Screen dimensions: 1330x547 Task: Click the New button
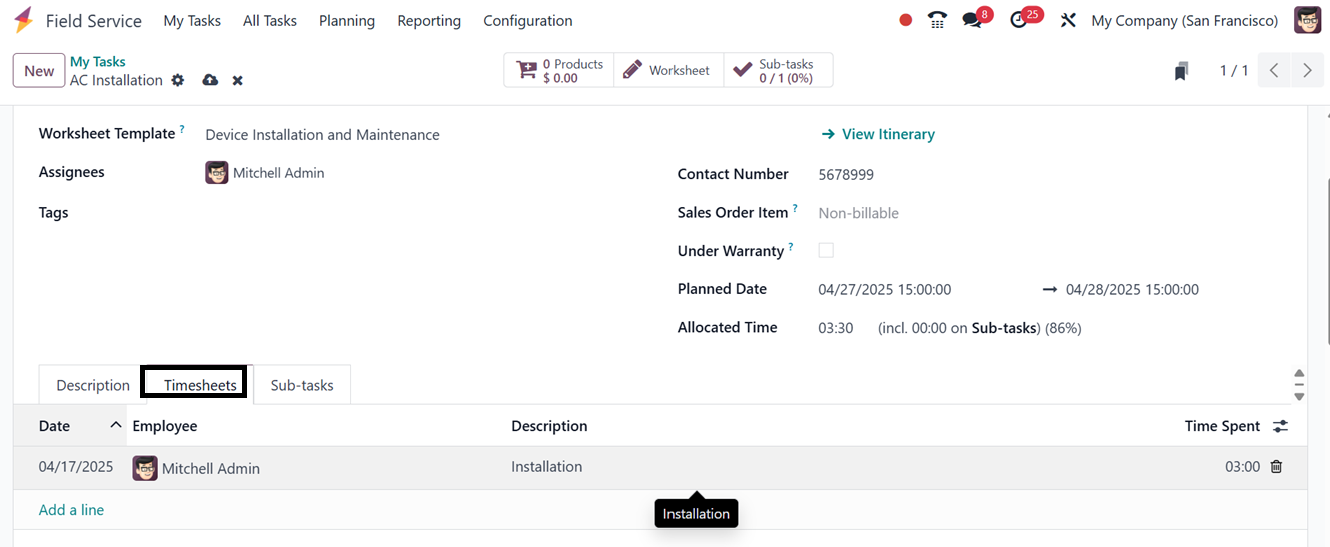pyautogui.click(x=39, y=71)
